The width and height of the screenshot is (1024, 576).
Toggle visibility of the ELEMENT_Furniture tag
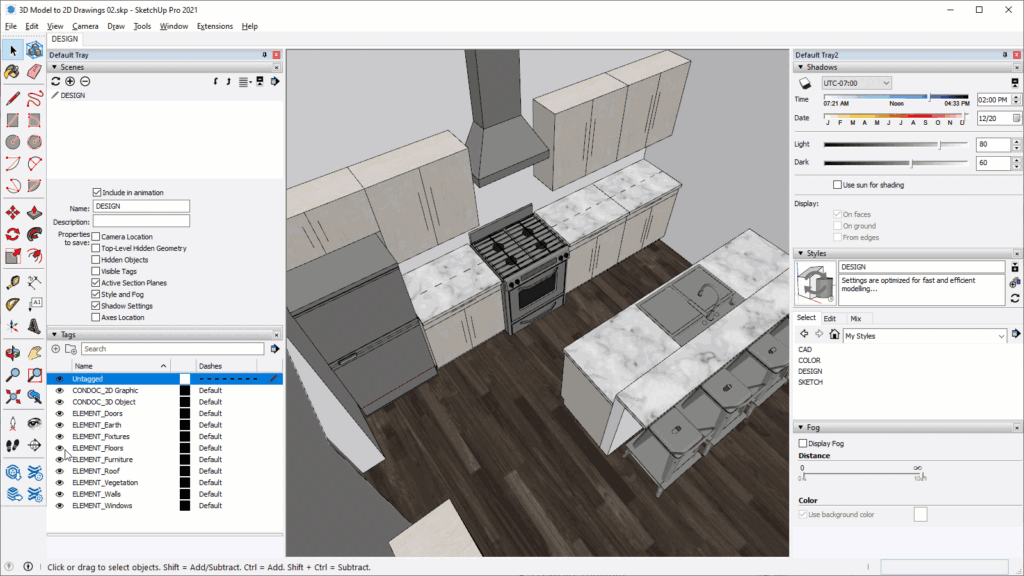60,459
